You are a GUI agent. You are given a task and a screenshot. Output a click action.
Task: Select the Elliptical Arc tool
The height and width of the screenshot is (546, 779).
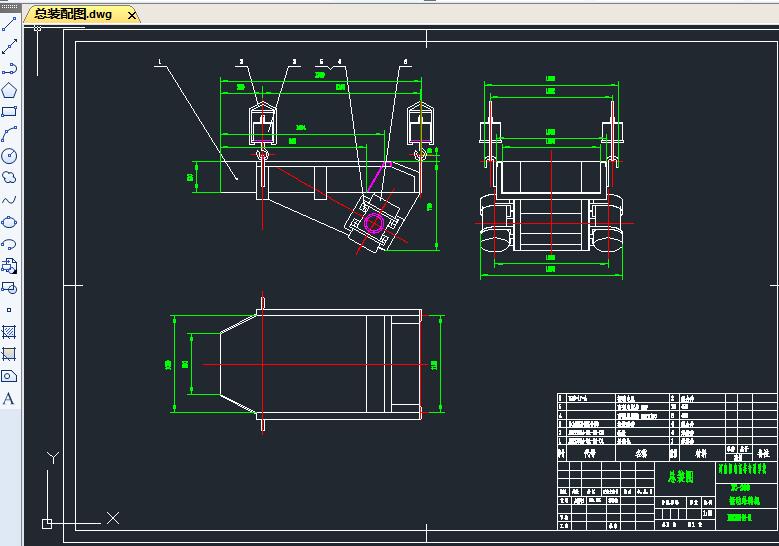9,244
